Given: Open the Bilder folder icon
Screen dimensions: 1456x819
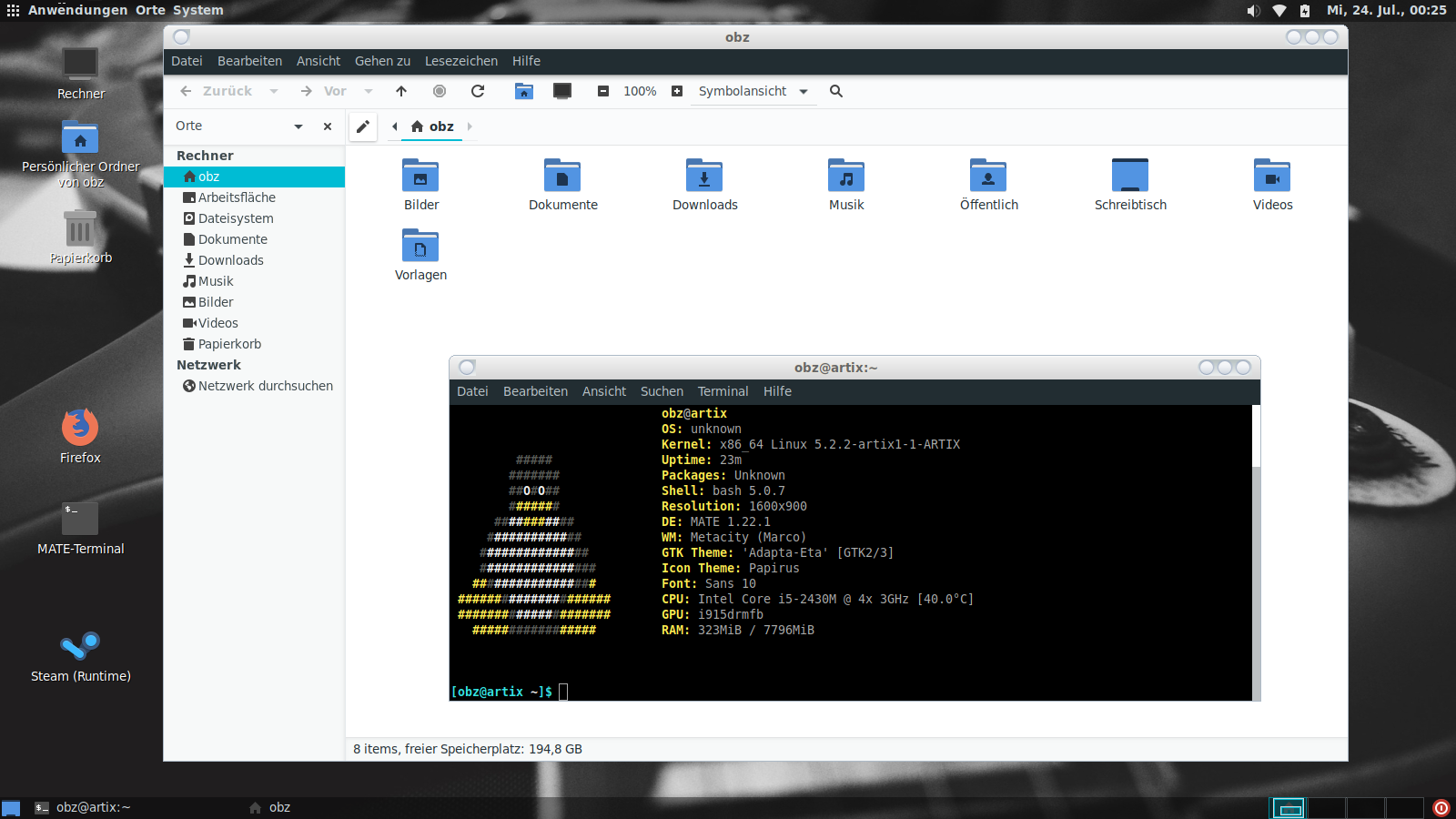Looking at the screenshot, I should [420, 176].
